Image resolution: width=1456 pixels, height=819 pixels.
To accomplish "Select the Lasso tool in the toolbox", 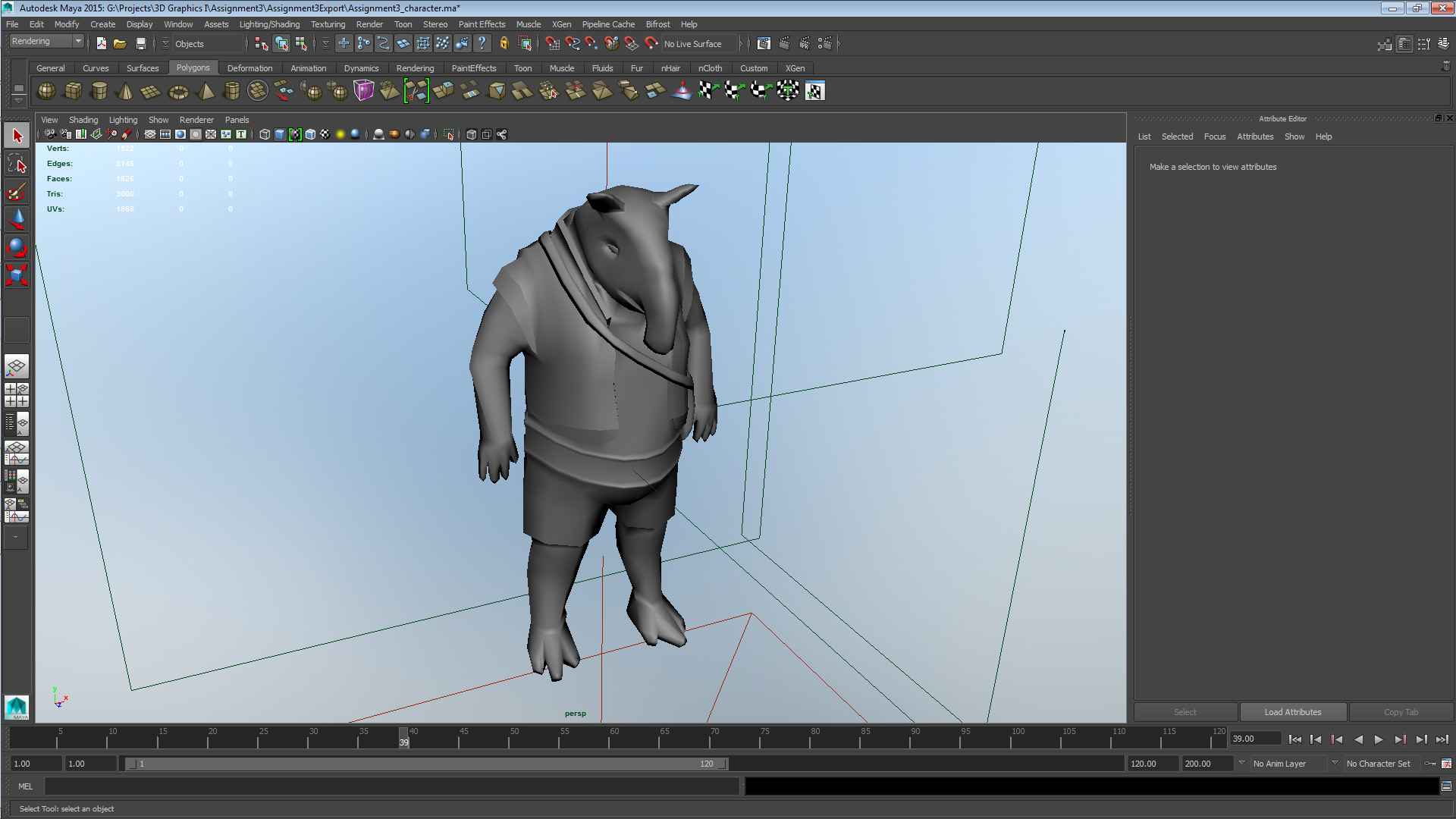I will [16, 163].
